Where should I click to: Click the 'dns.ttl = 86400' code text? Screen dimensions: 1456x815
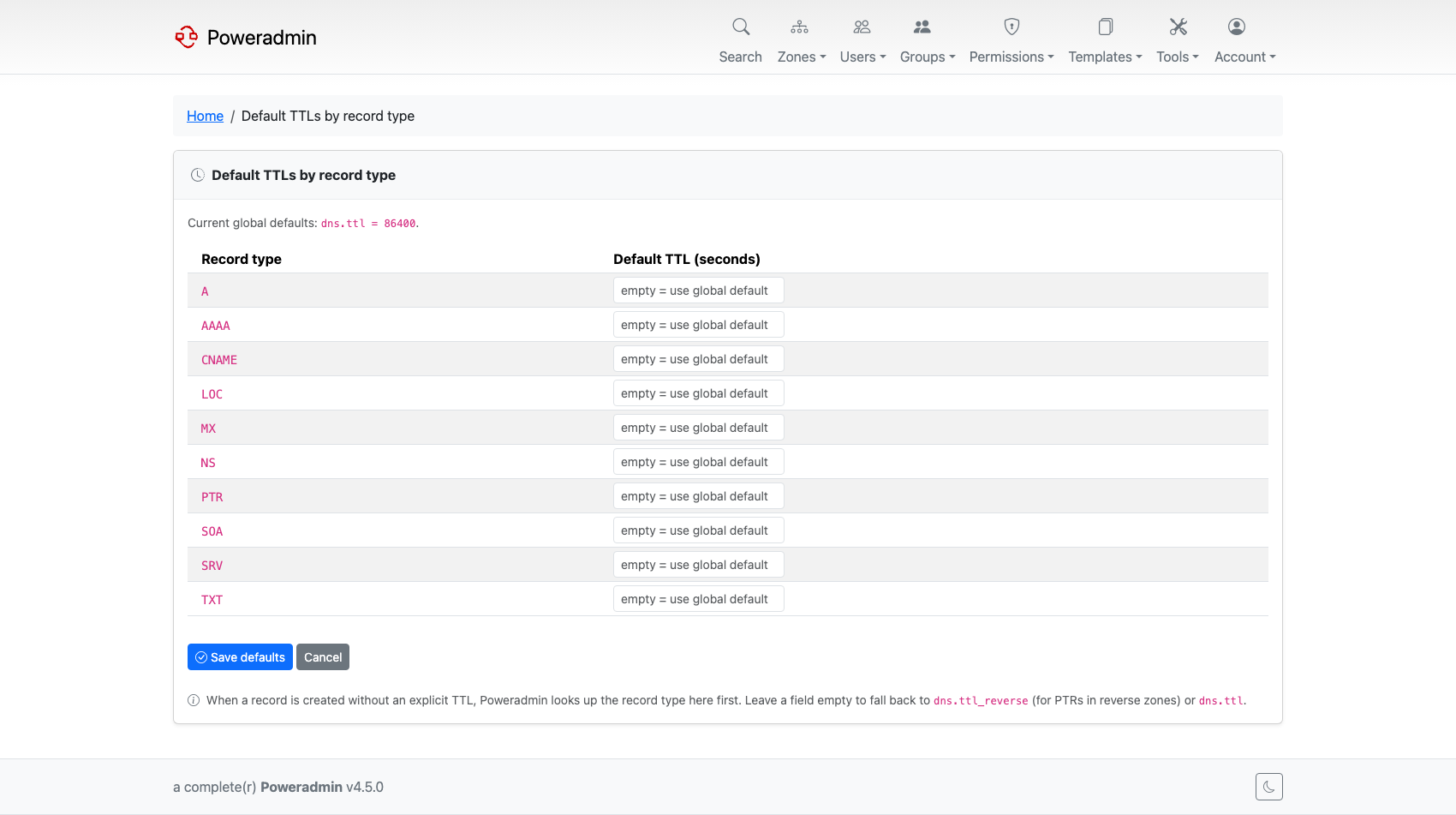coord(368,224)
